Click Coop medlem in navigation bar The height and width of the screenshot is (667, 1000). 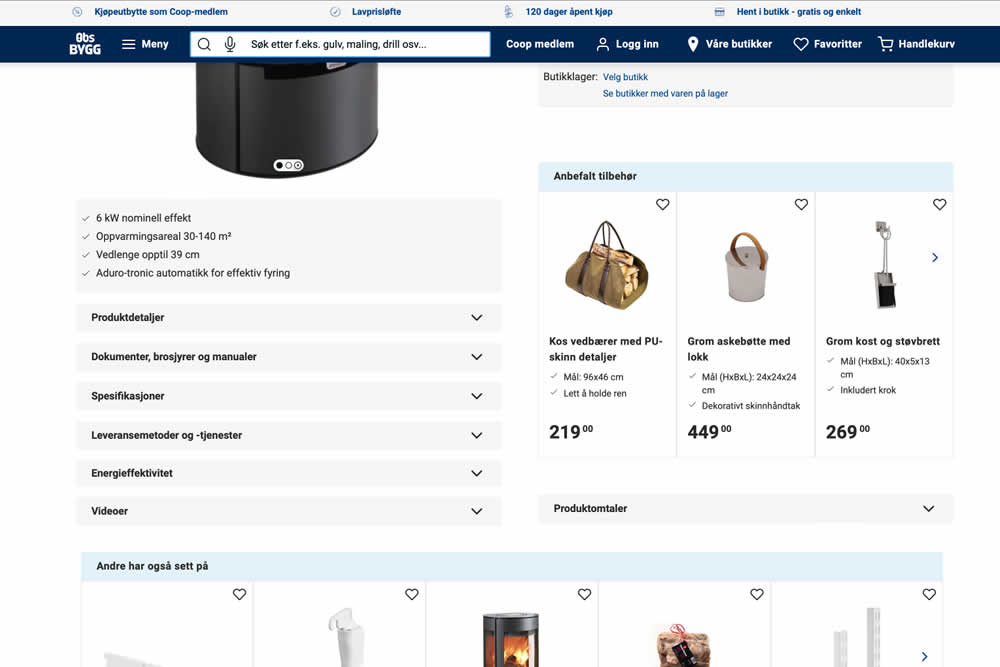pos(540,44)
